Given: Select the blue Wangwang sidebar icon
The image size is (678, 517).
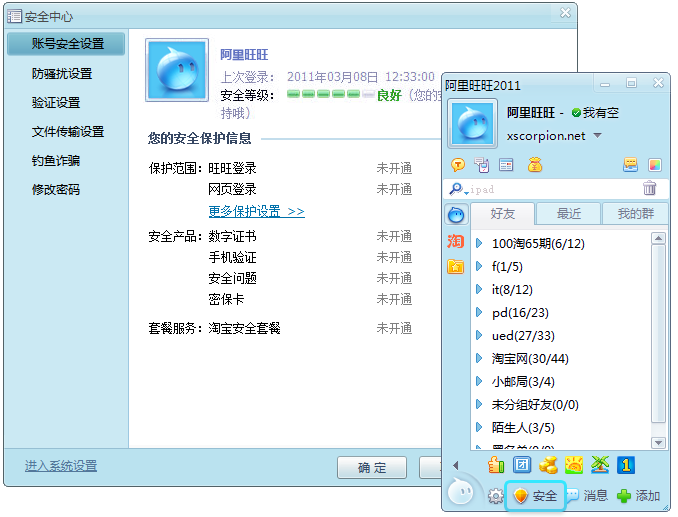Looking at the screenshot, I should coord(456,214).
